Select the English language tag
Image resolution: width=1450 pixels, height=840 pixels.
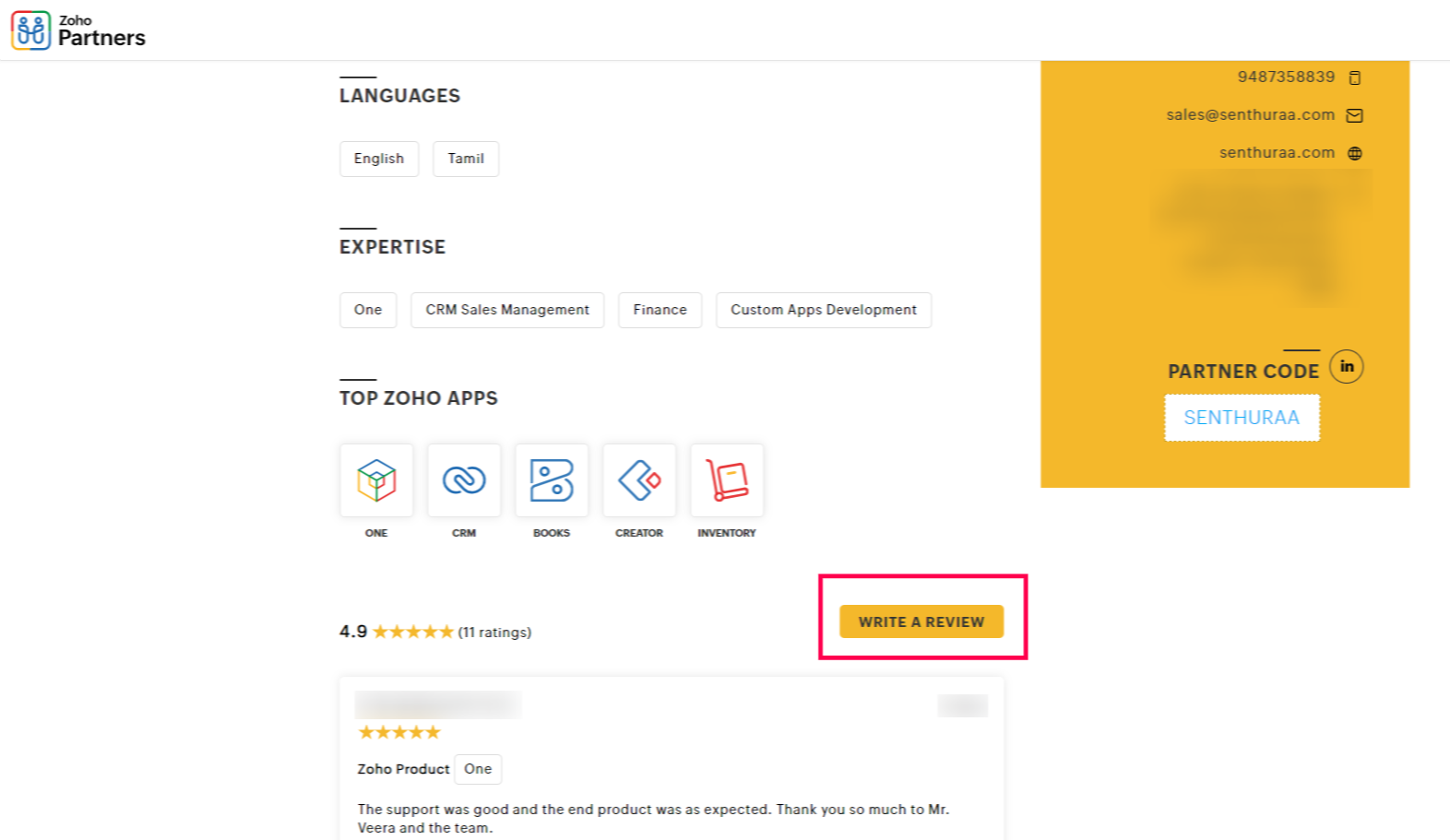point(379,159)
